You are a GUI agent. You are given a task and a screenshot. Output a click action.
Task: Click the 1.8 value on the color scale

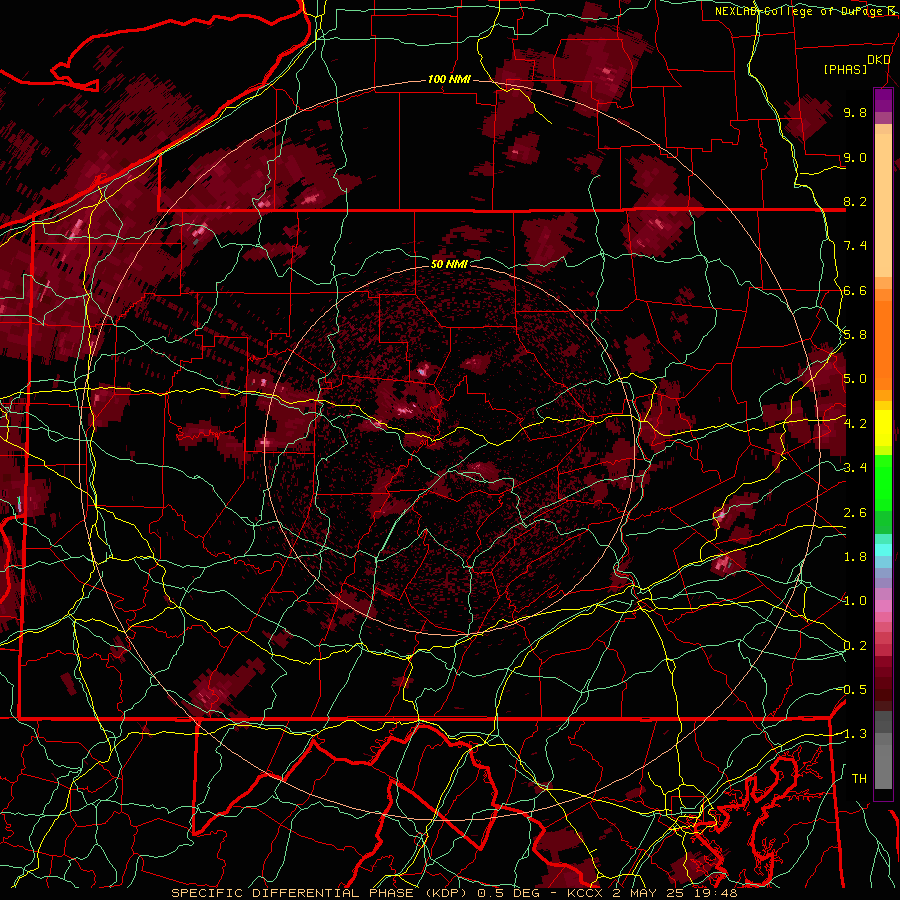pyautogui.click(x=855, y=557)
